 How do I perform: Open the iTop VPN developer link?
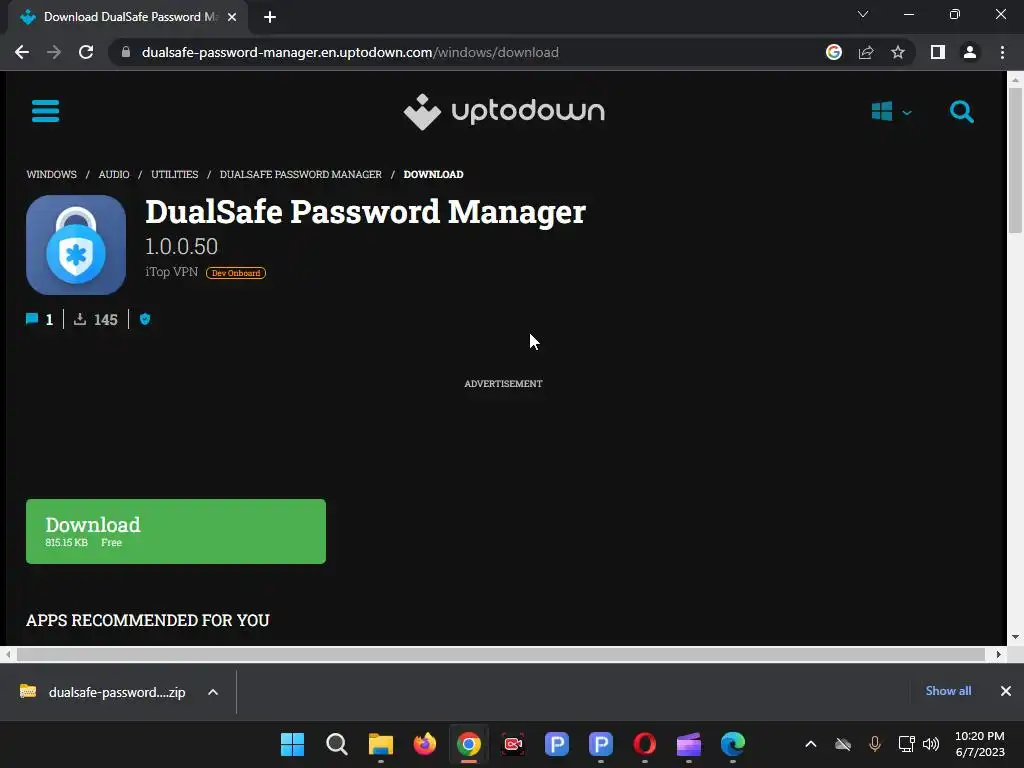(x=171, y=272)
